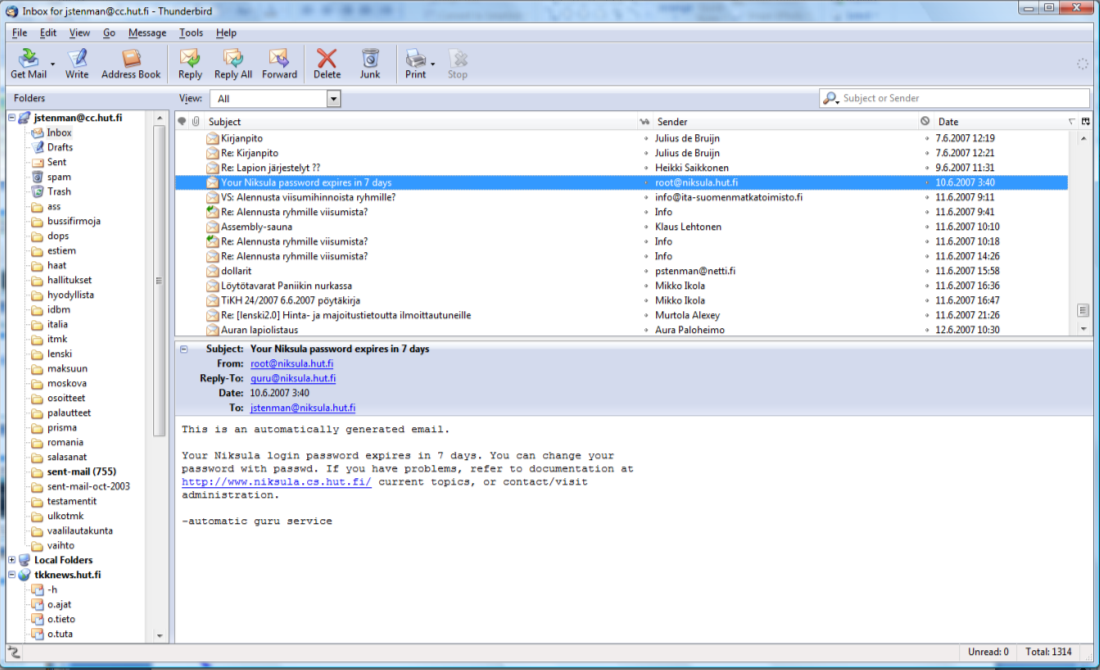Sort messages by Sender column

click(786, 121)
